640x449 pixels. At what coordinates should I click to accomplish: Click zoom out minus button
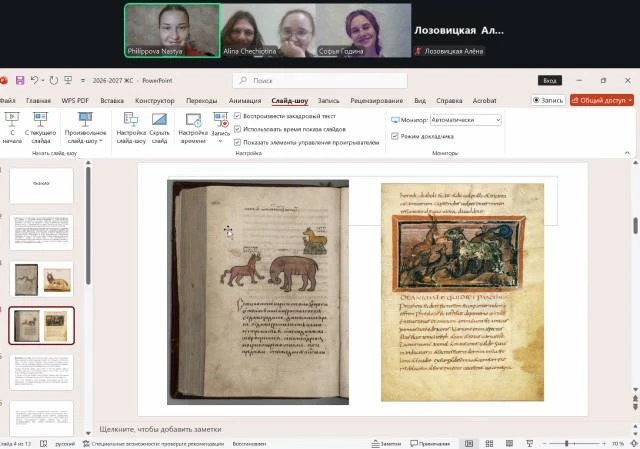[544, 444]
